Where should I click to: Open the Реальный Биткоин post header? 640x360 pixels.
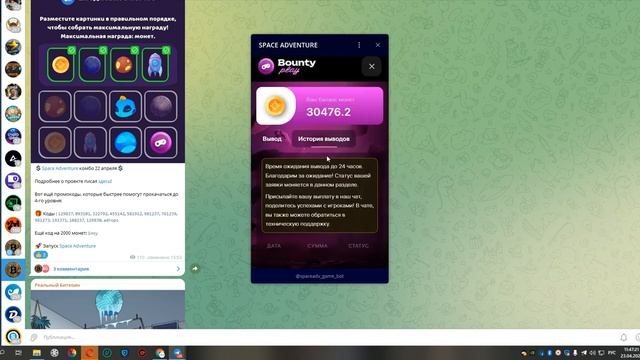click(x=57, y=285)
